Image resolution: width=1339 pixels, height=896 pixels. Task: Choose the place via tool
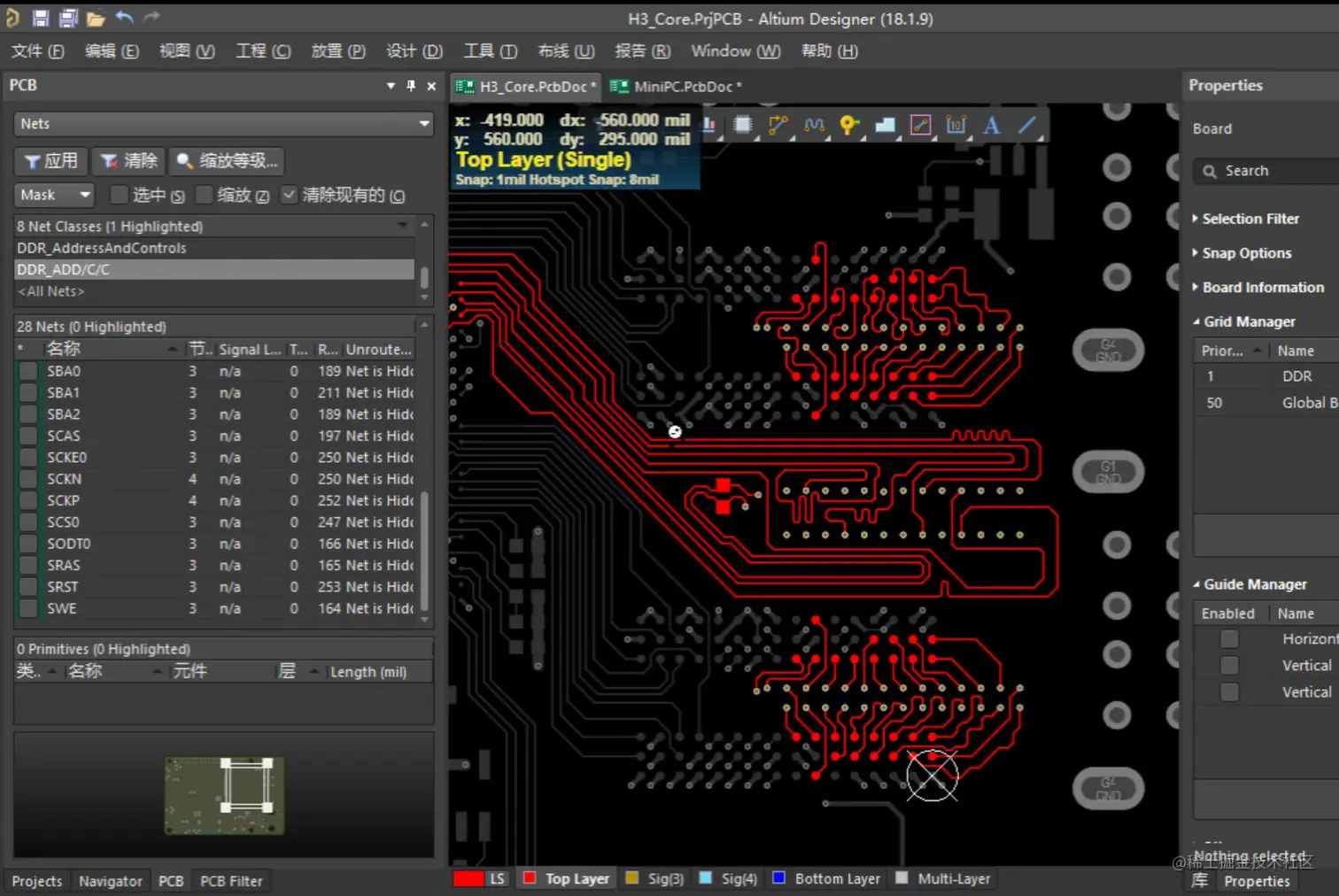tap(849, 125)
